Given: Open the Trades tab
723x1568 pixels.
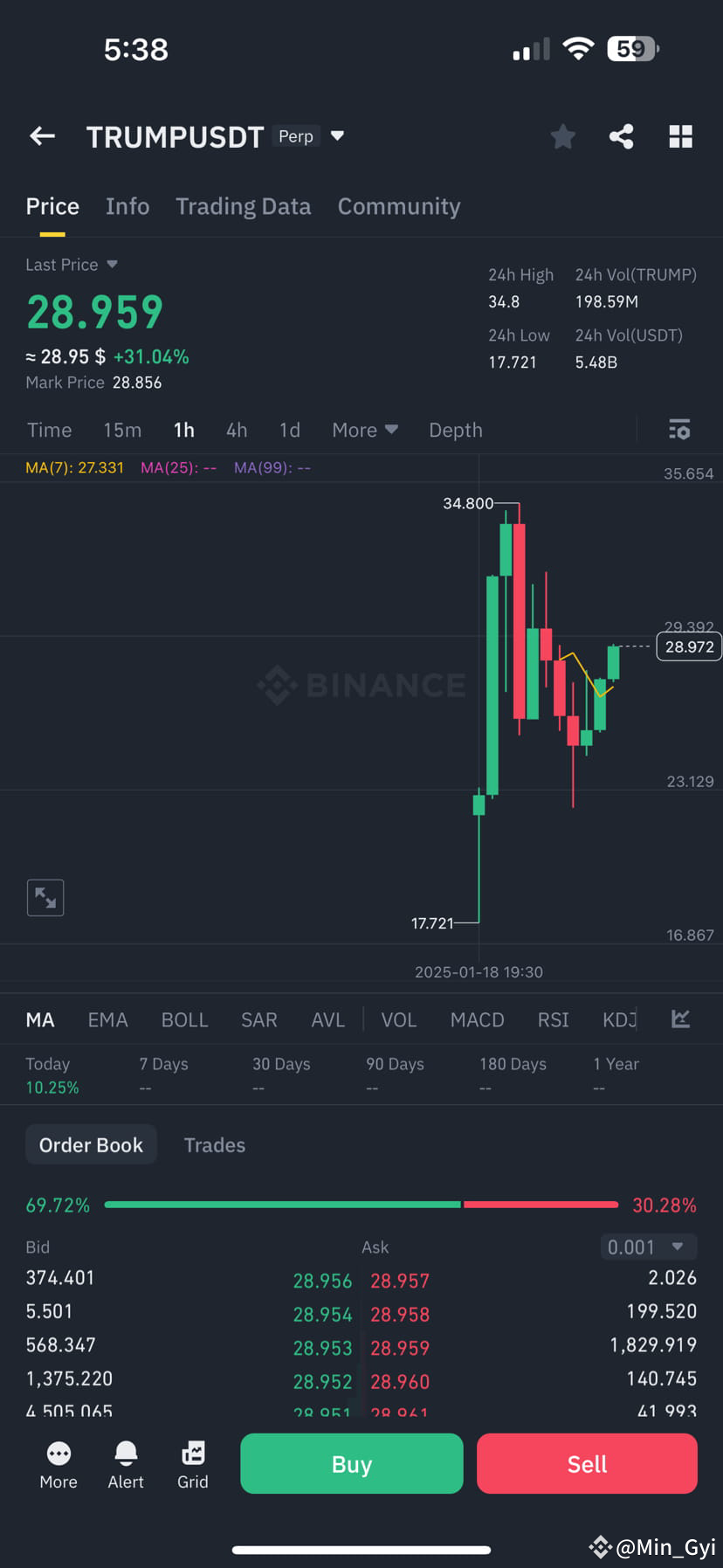Looking at the screenshot, I should point(214,1144).
